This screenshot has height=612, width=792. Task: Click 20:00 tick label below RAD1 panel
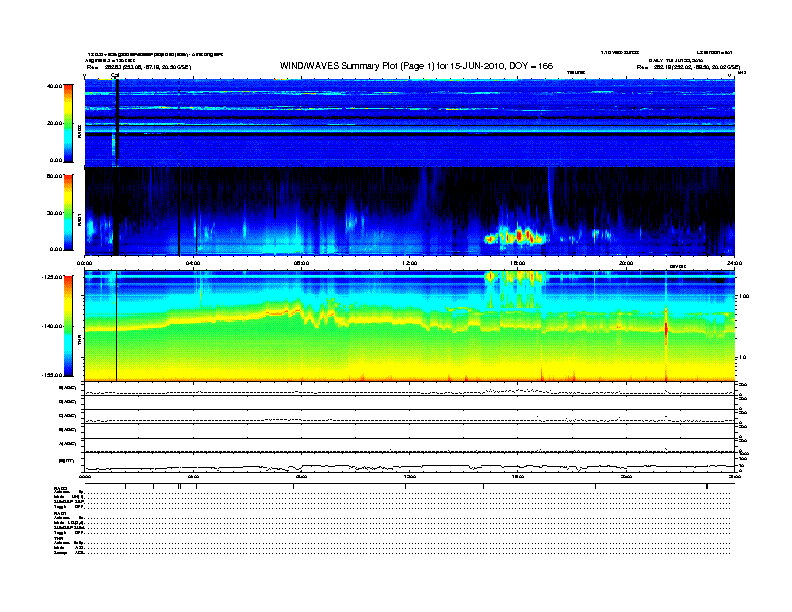click(626, 263)
